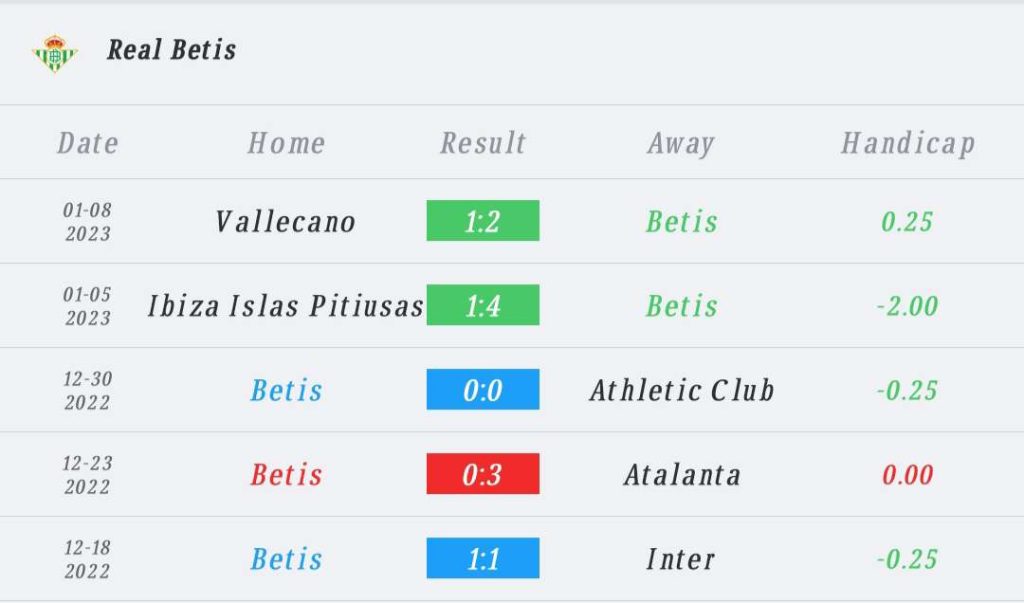Click the blue 1:1 result badge
The height and width of the screenshot is (603, 1024).
pyautogui.click(x=483, y=558)
